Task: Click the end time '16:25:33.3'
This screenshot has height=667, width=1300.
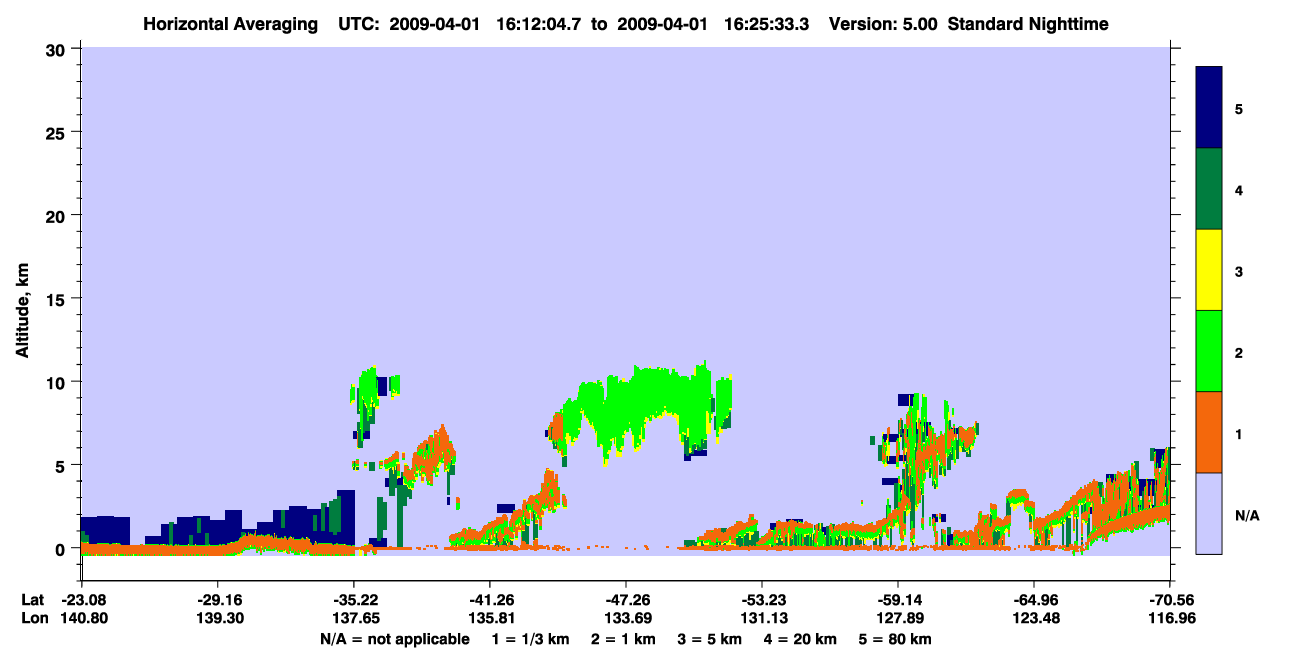Action: click(768, 23)
